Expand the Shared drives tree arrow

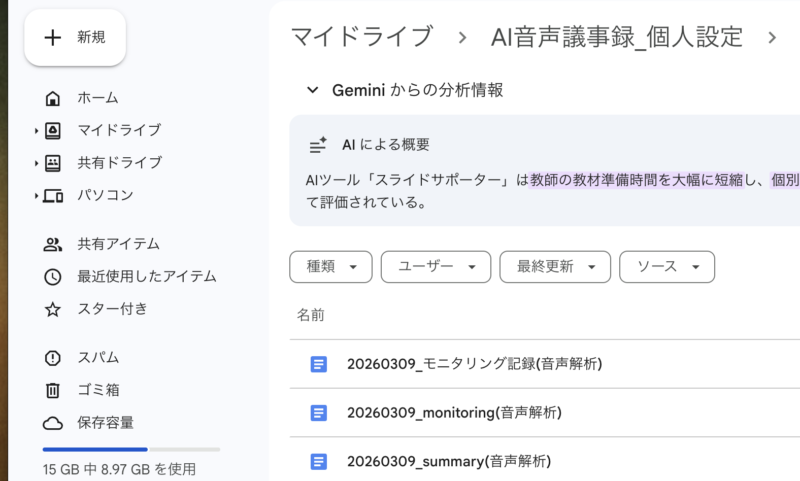point(36,163)
